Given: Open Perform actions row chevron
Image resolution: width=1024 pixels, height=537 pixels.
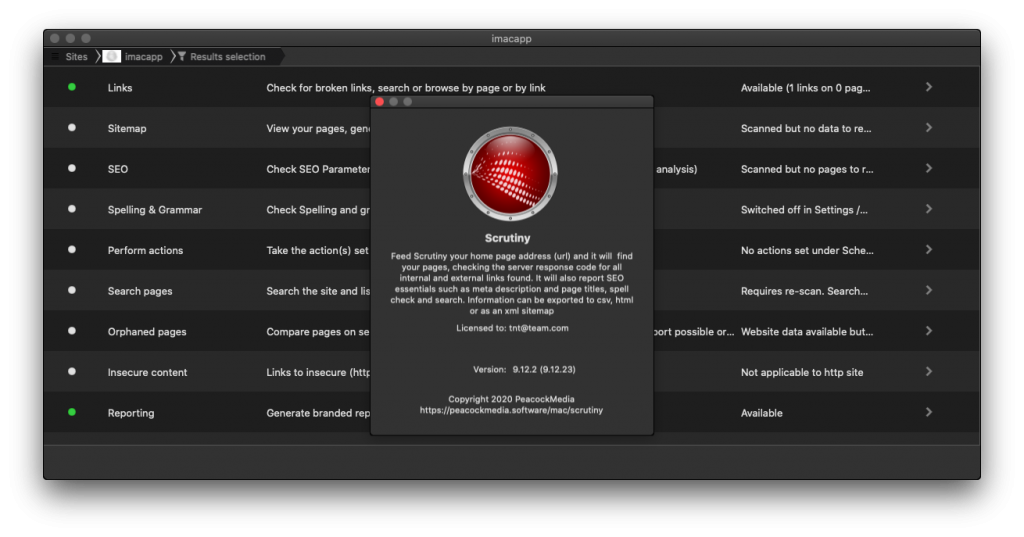Looking at the screenshot, I should [929, 250].
